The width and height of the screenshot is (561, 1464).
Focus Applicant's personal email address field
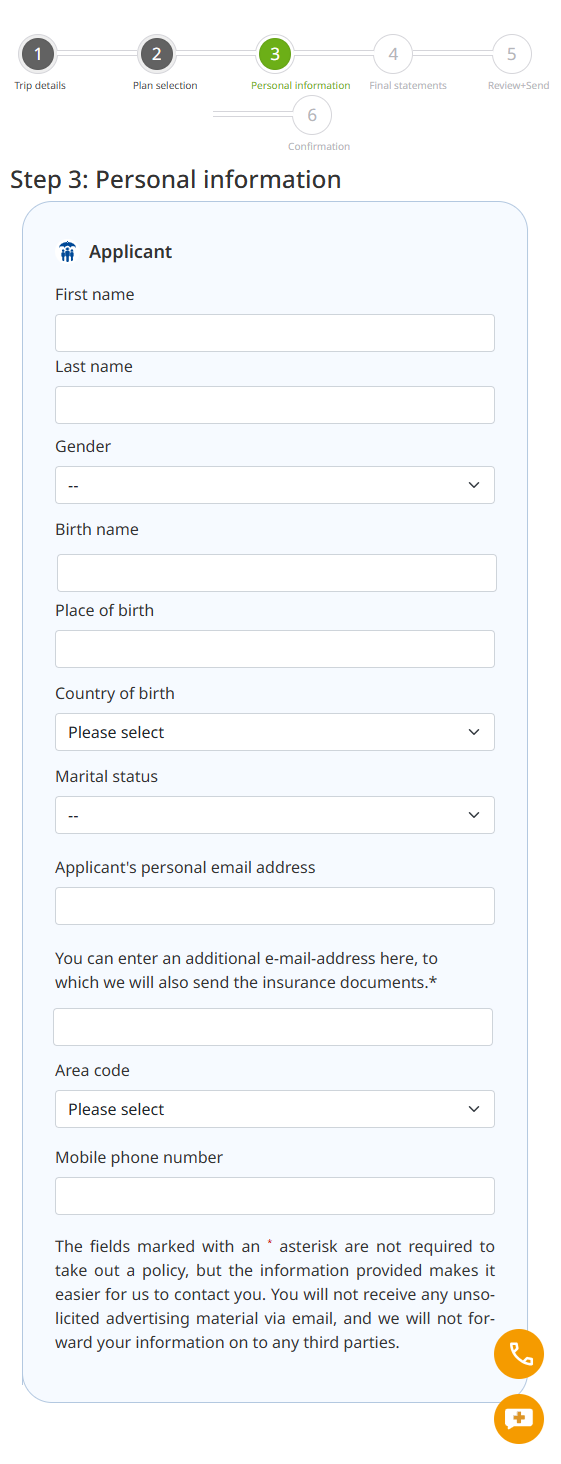click(275, 906)
